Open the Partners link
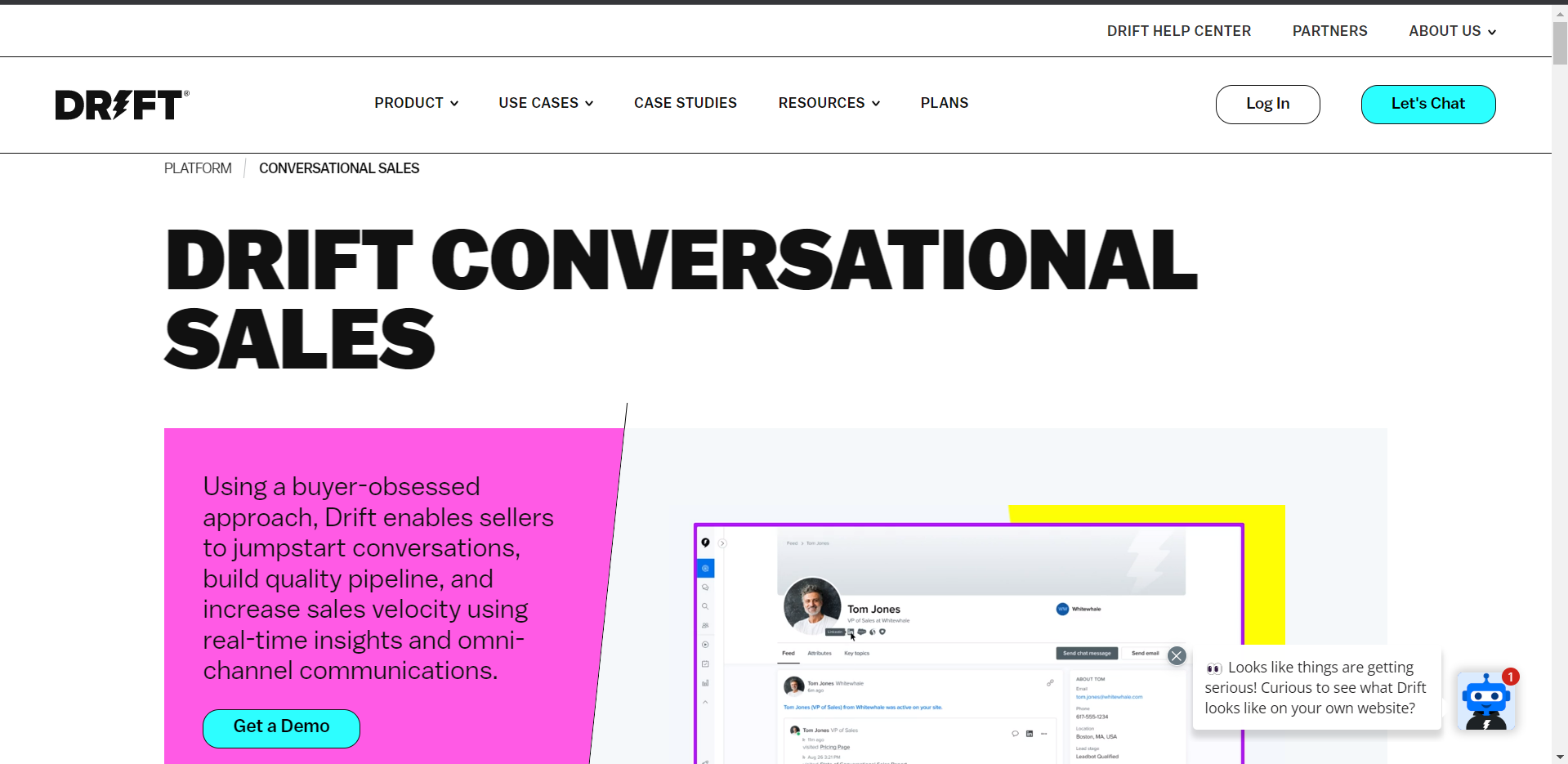1568x764 pixels. 1329,31
